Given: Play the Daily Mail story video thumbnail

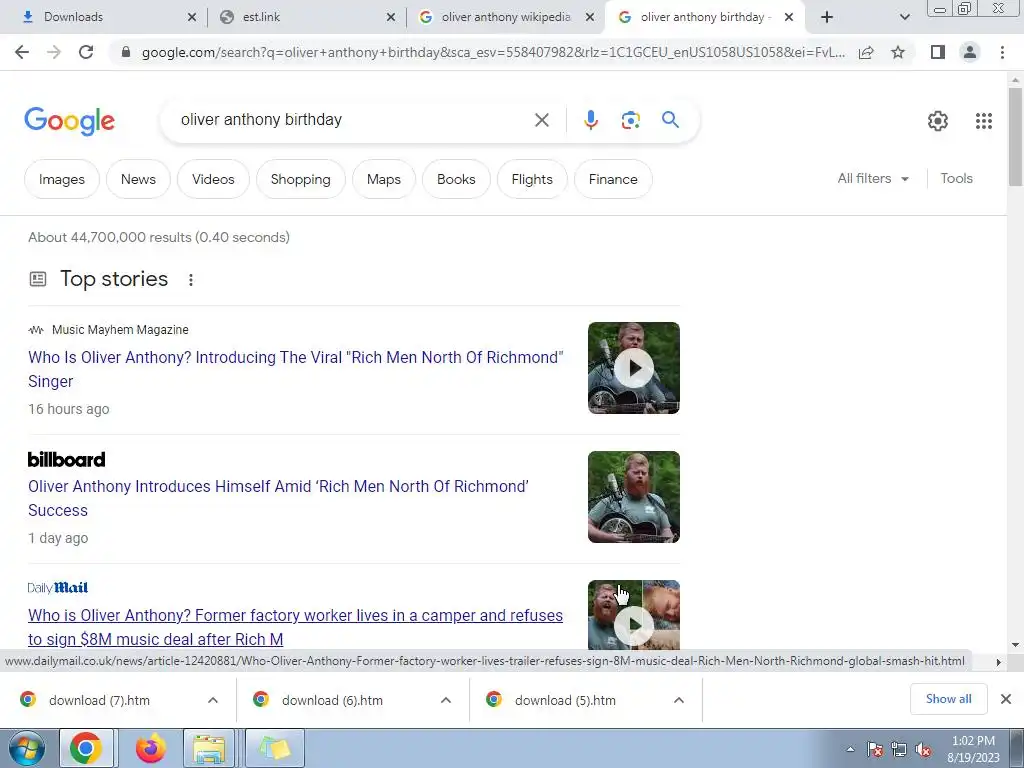Looking at the screenshot, I should pos(633,615).
